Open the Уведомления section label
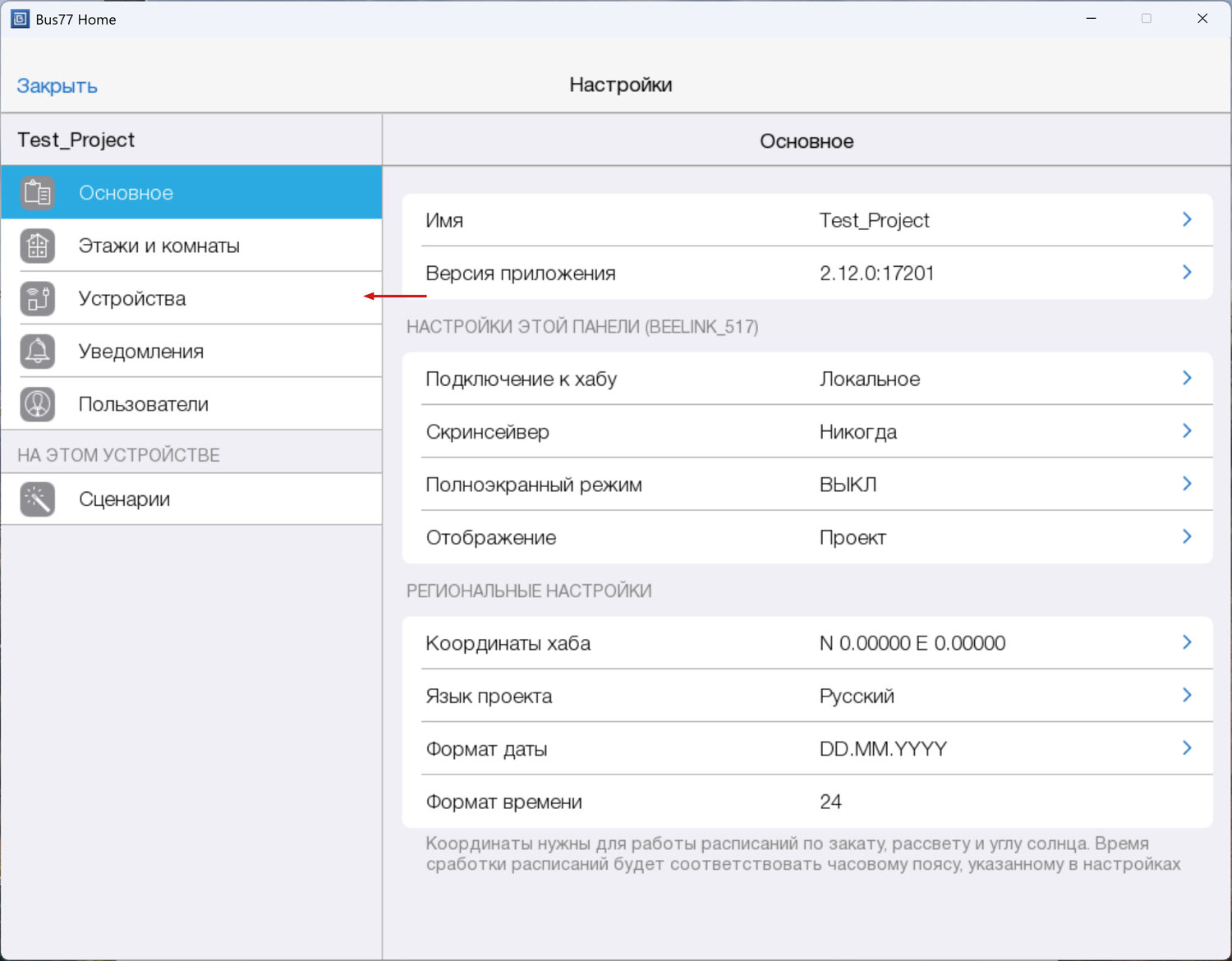The height and width of the screenshot is (961, 1232). pos(140,352)
